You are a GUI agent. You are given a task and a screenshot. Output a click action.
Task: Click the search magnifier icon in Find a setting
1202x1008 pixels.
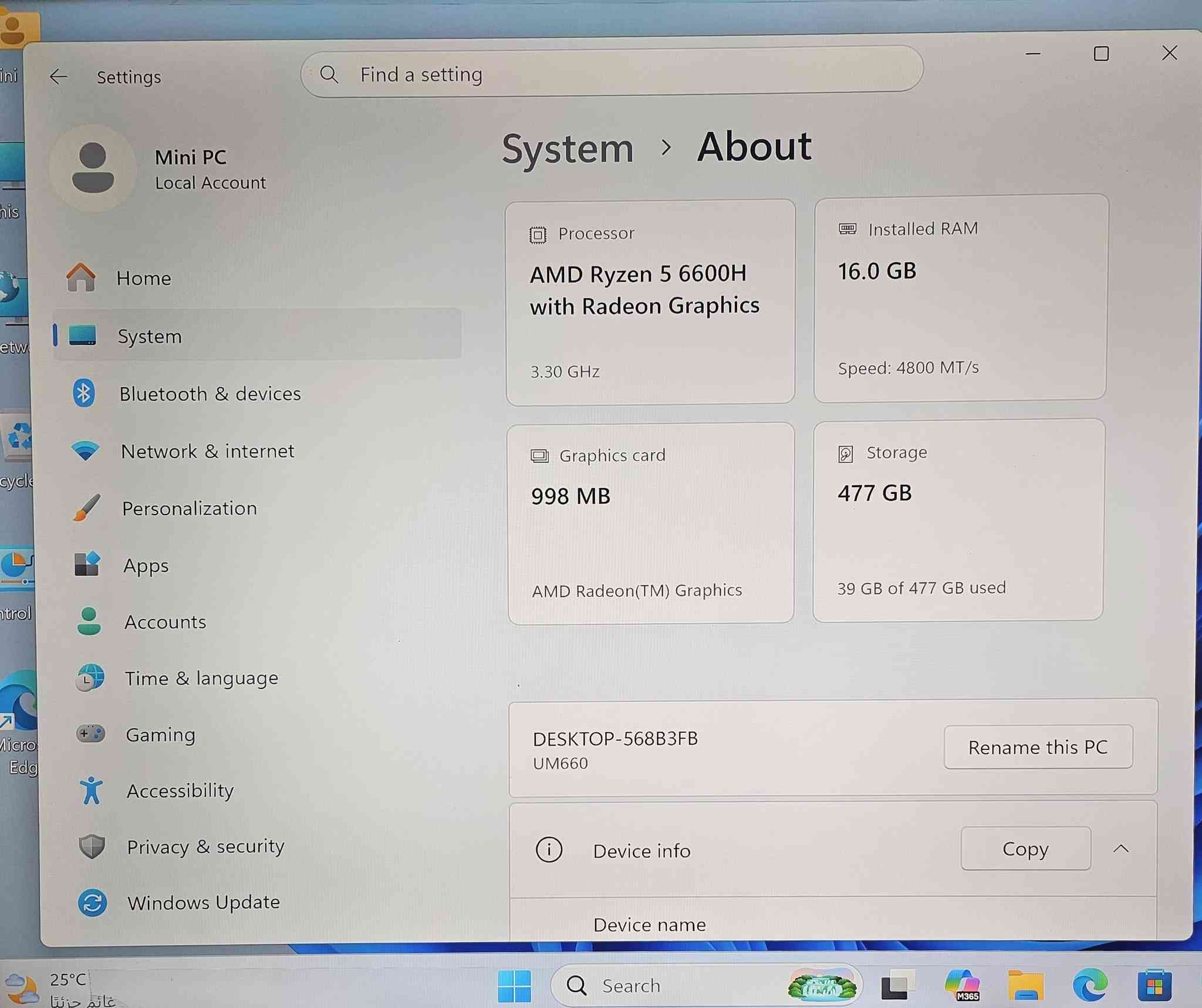click(x=329, y=74)
